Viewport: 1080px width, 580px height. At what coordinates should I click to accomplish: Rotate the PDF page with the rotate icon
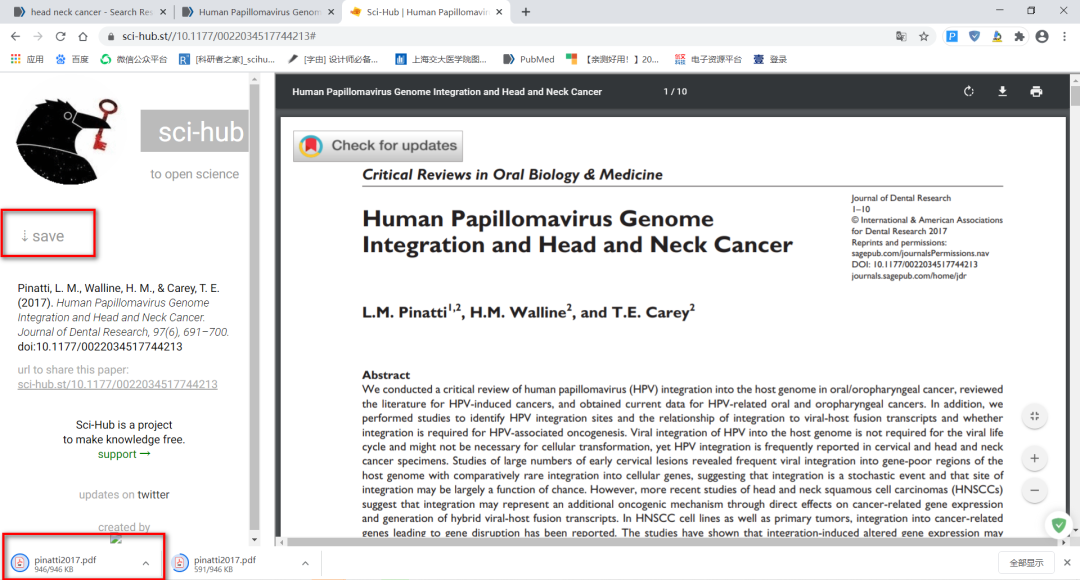(x=968, y=90)
